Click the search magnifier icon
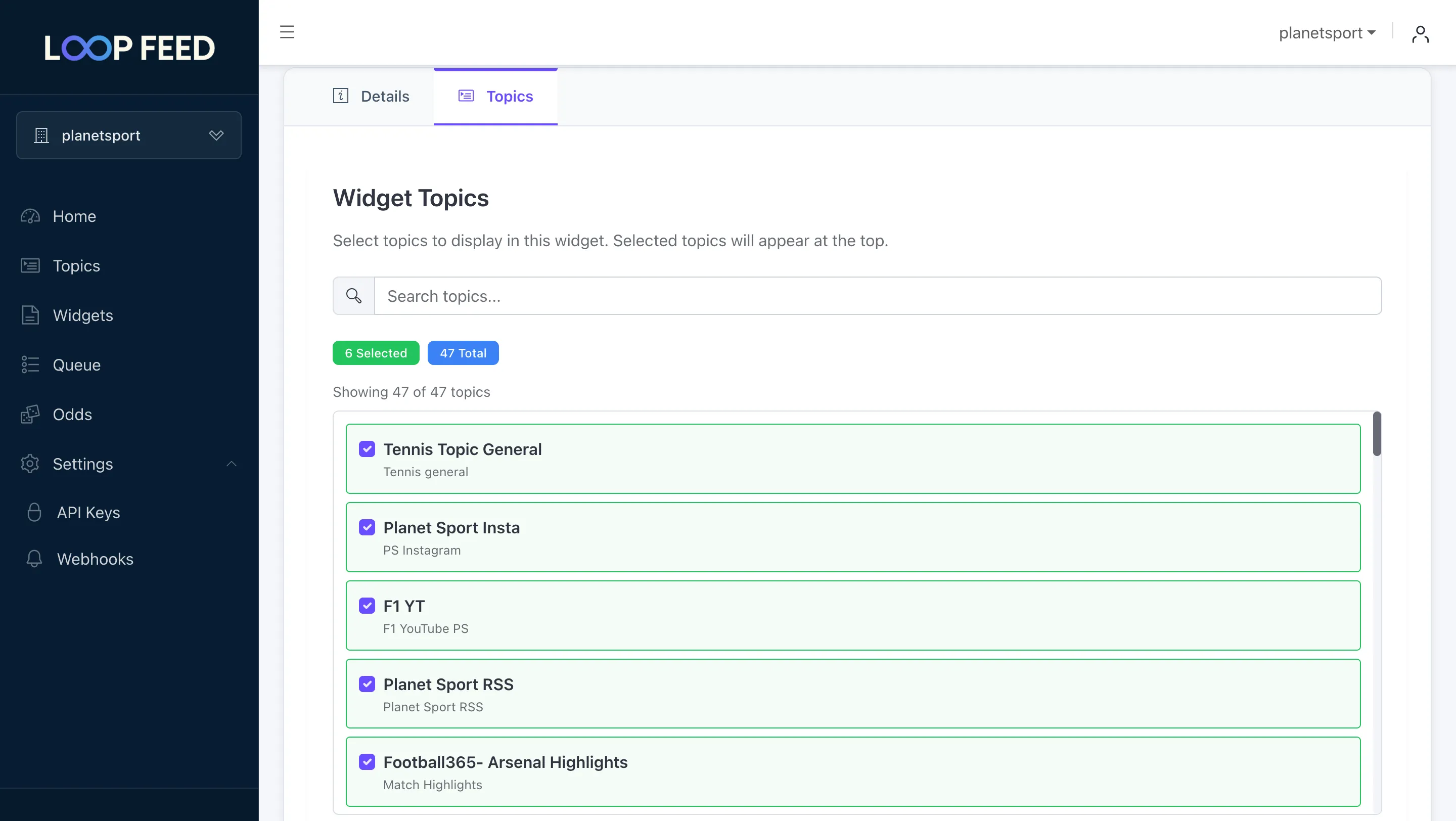Screen dimensions: 1456x821 [x=353, y=296]
